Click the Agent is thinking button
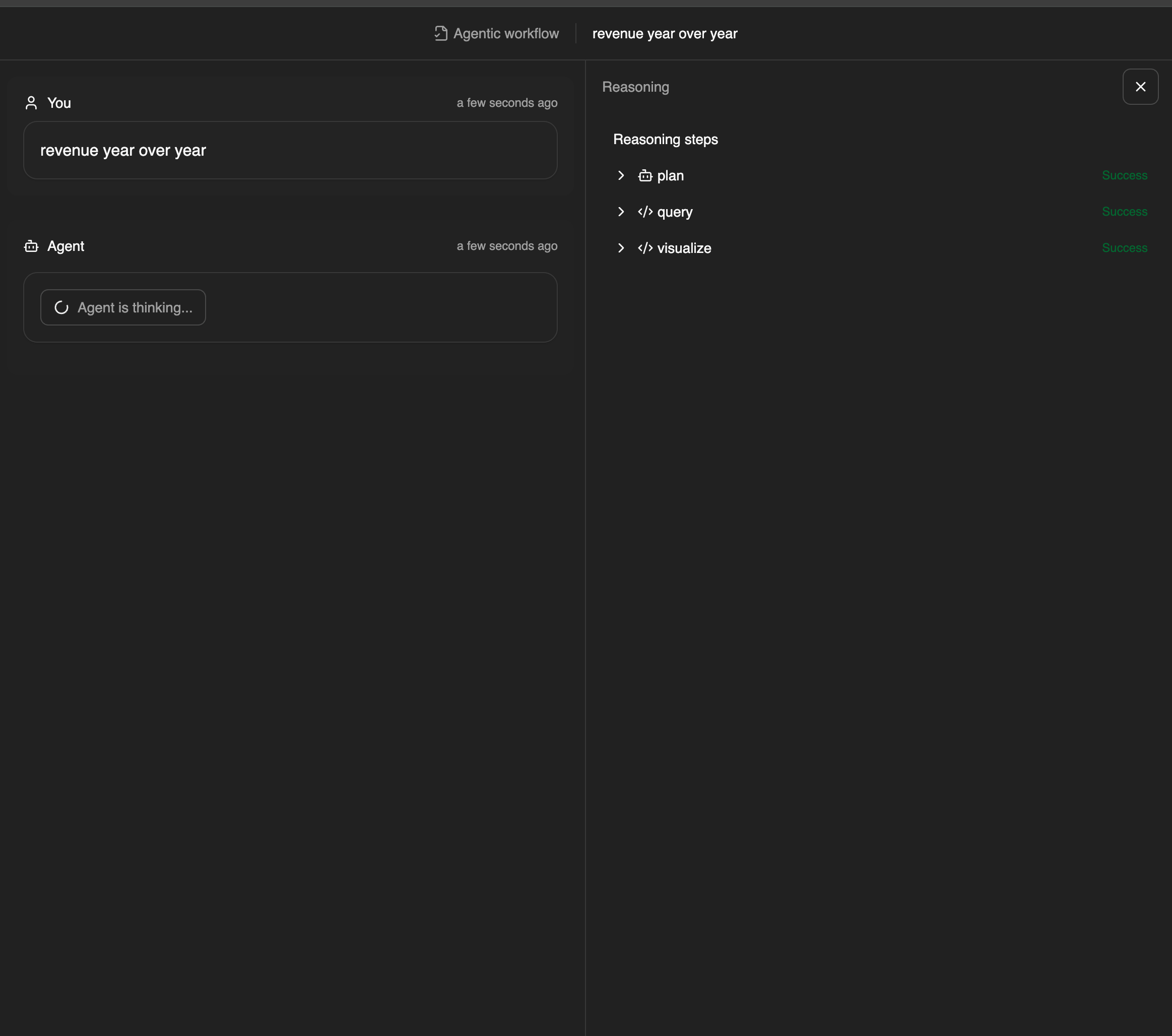 coord(123,308)
